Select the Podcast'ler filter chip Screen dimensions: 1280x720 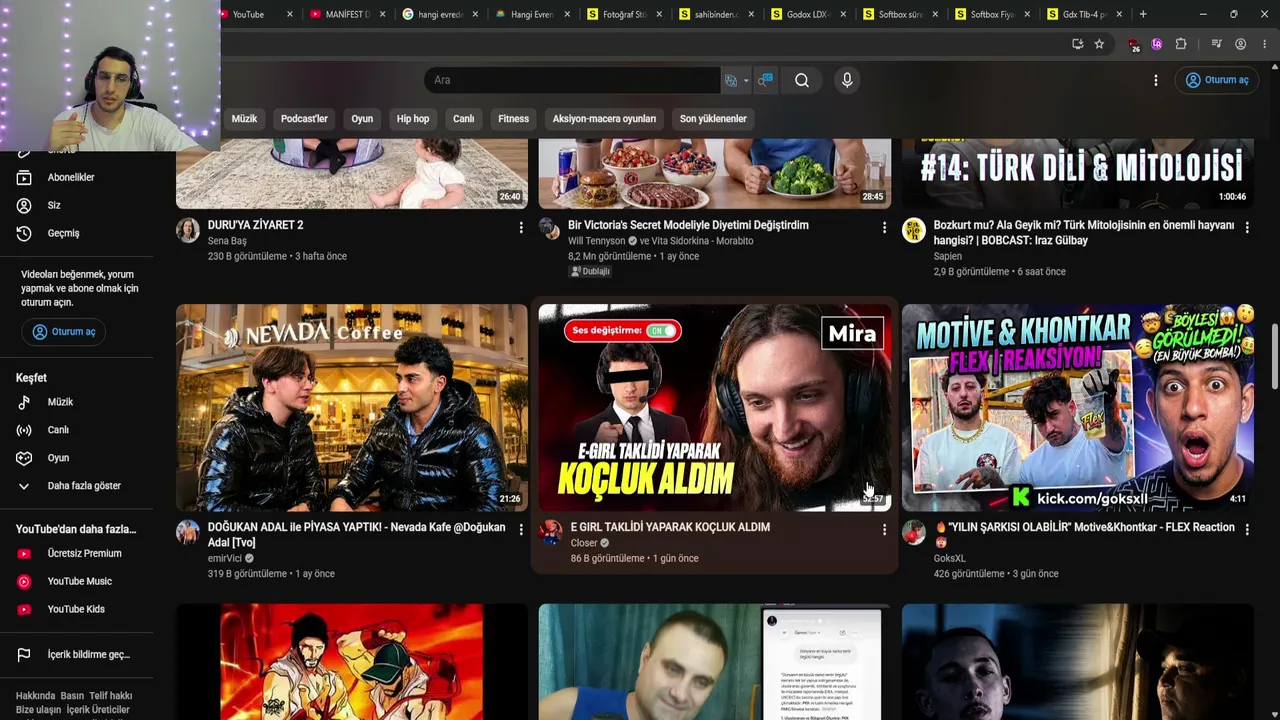pos(304,119)
